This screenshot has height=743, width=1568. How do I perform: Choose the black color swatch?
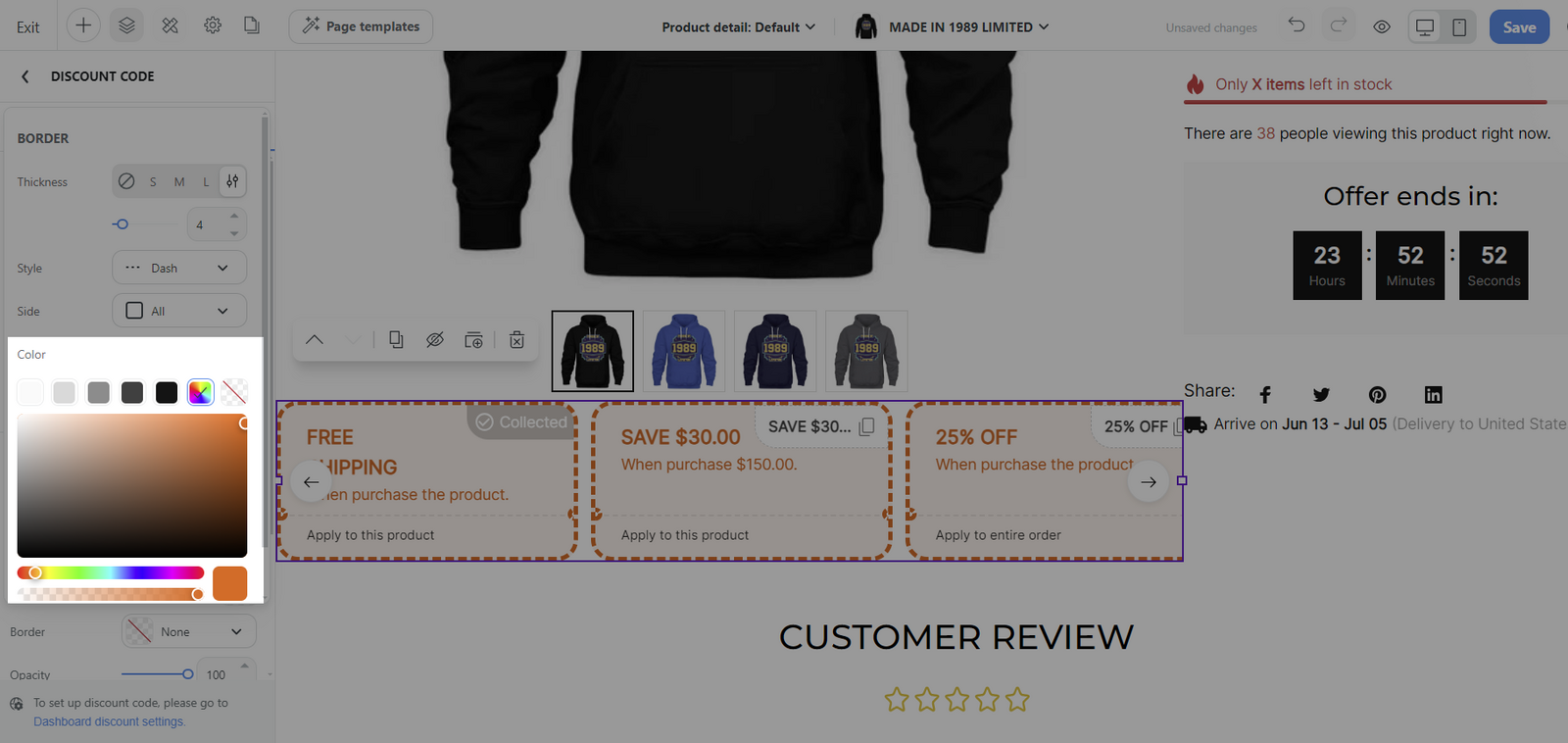point(167,393)
